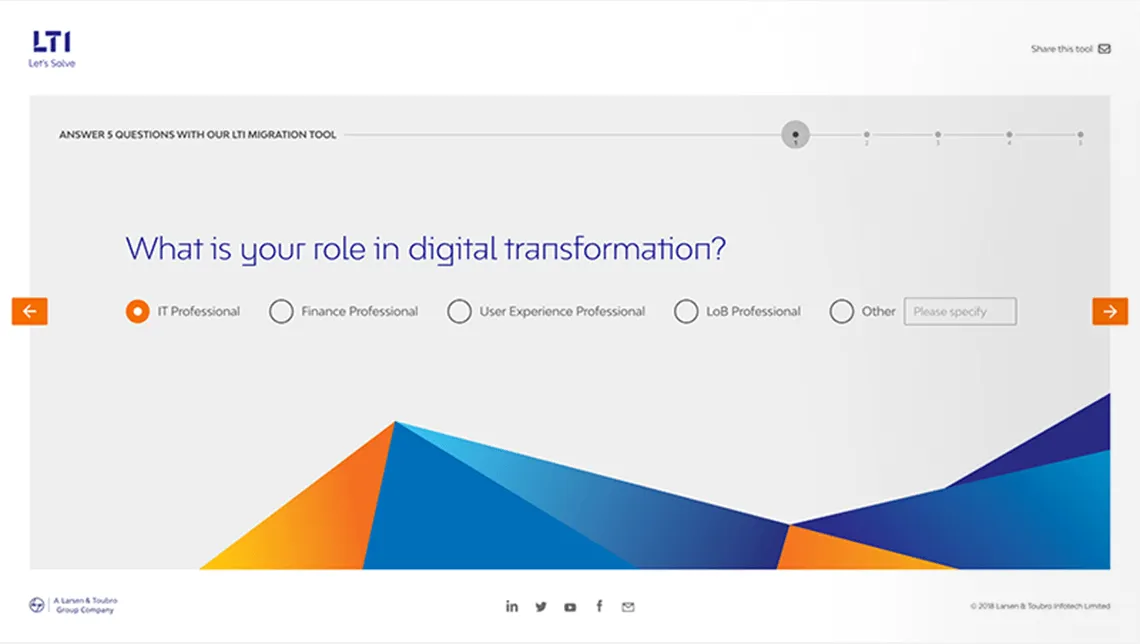Open the YouTube icon in the footer
1140x644 pixels.
click(x=570, y=607)
